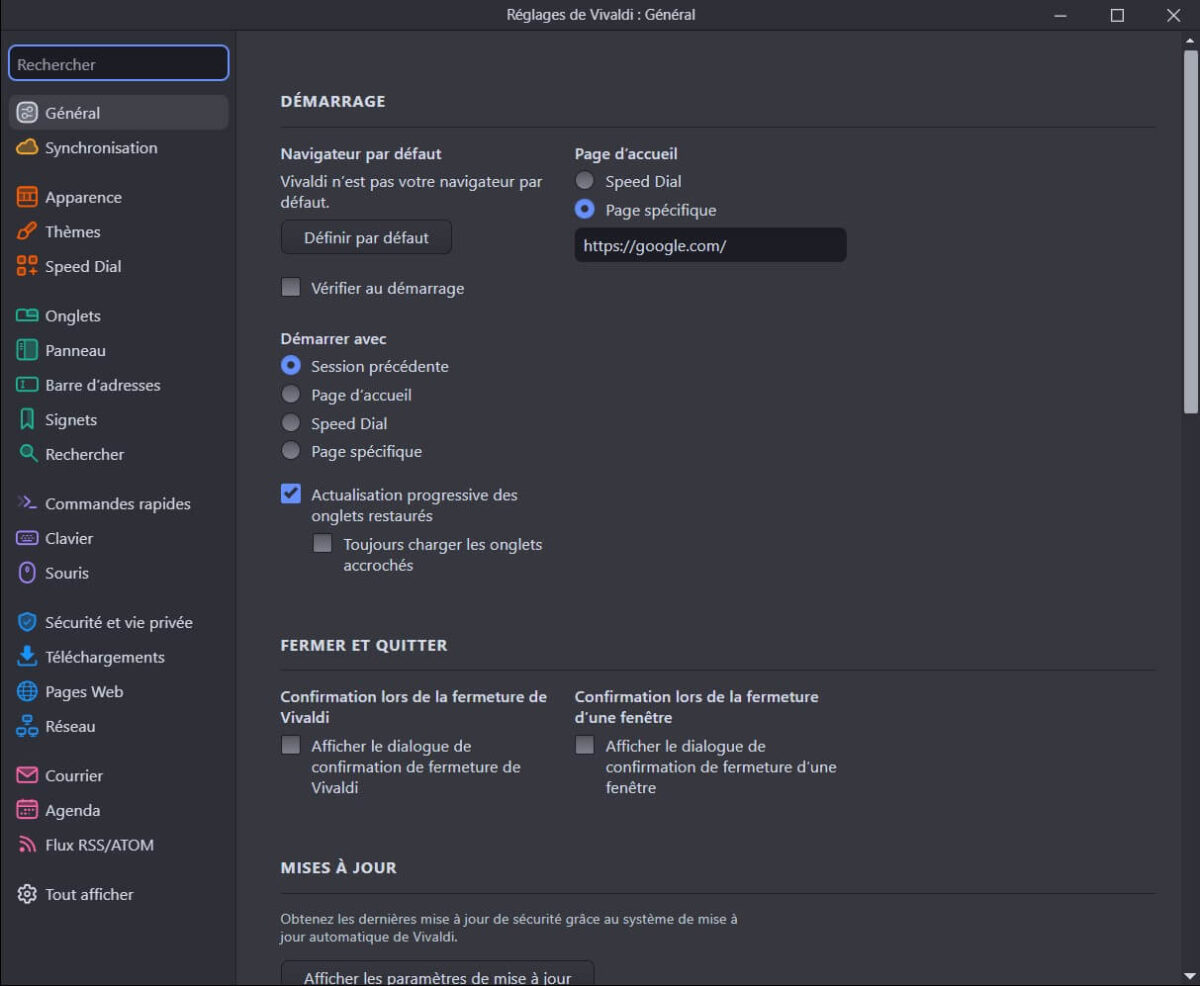Disable Actualisation progressive des onglets restaurés

click(x=291, y=493)
